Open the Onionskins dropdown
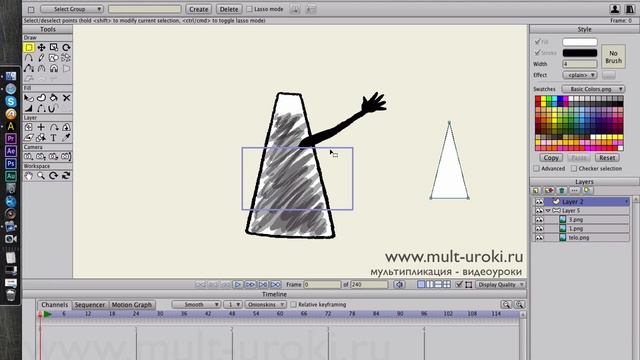The width and height of the screenshot is (640, 360). (265, 304)
